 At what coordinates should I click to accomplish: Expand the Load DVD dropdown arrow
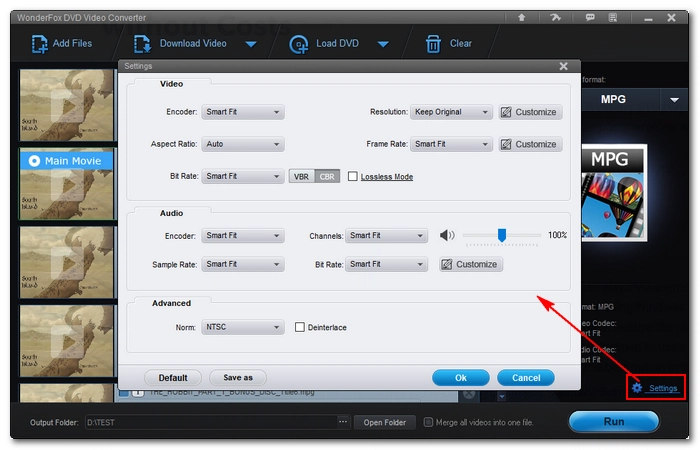click(383, 44)
